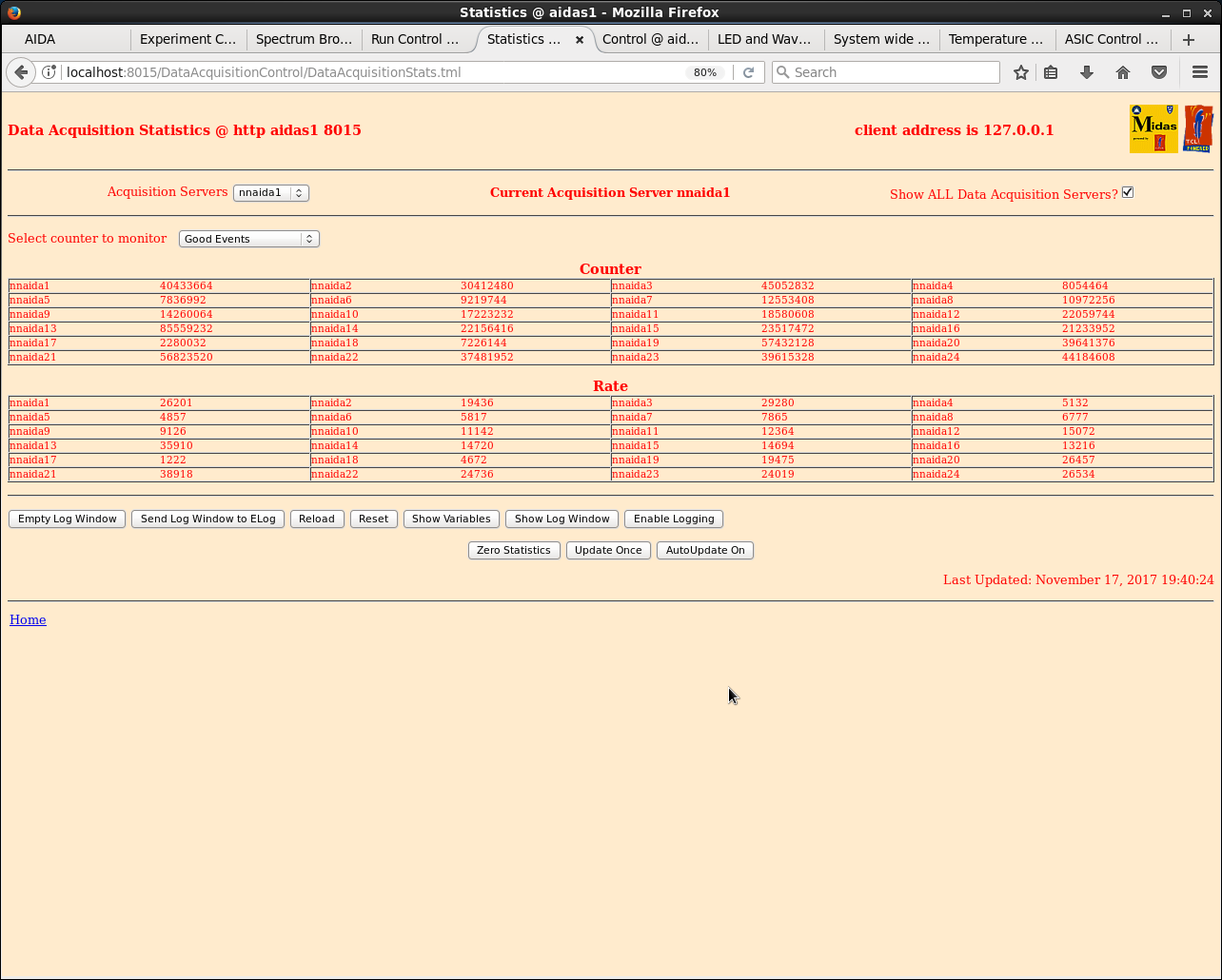Click the client address 127.0.0.1 text
Image resolution: width=1222 pixels, height=980 pixels.
coord(954,130)
